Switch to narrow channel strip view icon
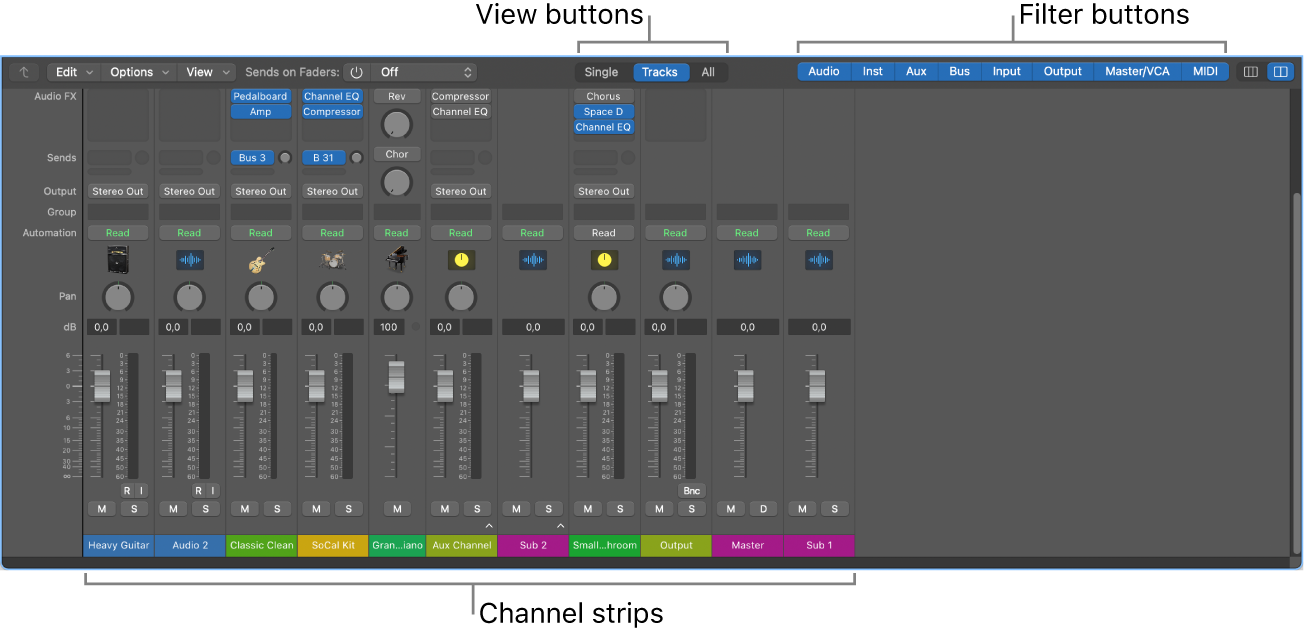 point(1250,72)
